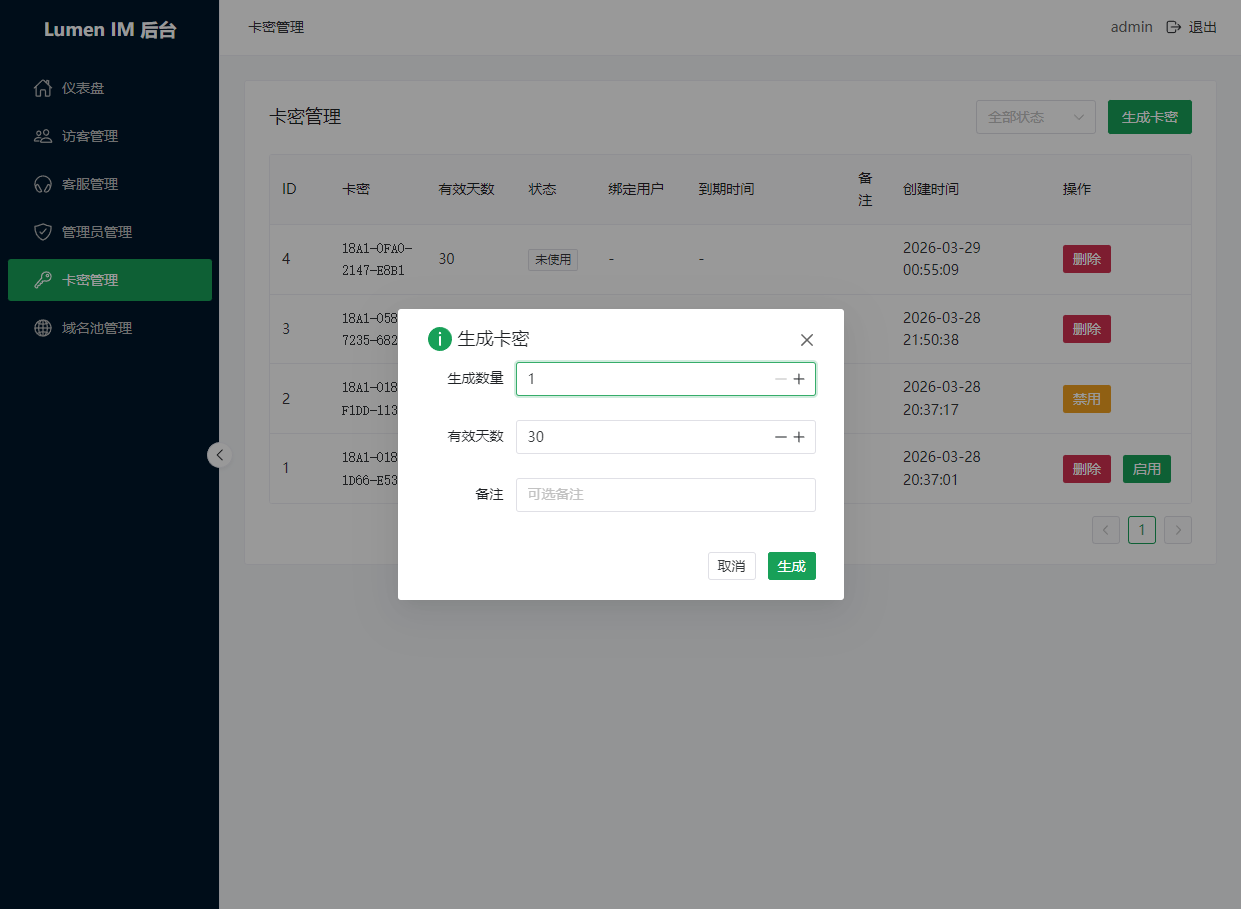Click the Lumen IM 后台 logo title

click(x=110, y=30)
